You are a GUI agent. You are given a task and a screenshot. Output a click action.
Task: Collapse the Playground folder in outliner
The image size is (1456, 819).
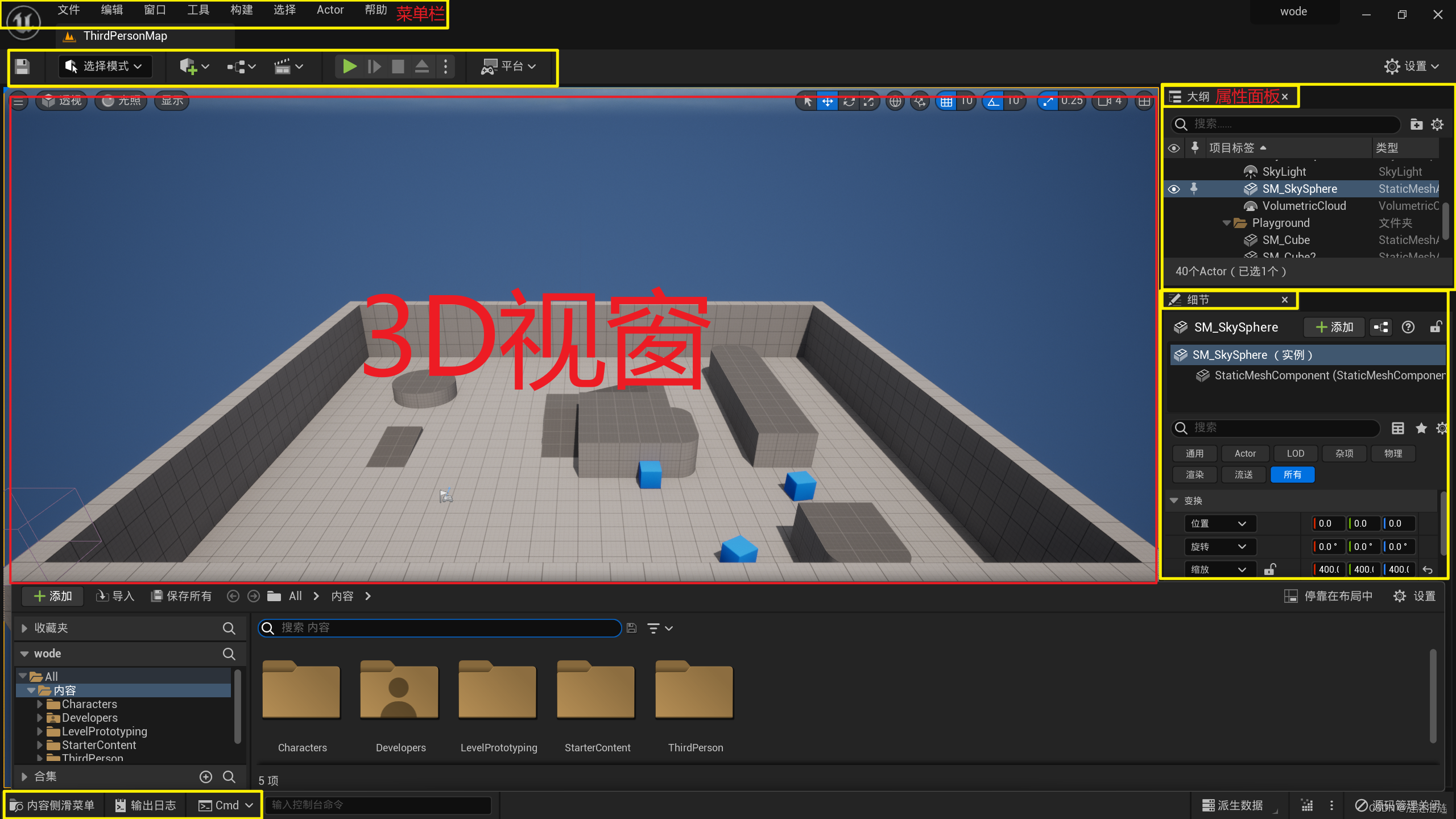[1226, 223]
